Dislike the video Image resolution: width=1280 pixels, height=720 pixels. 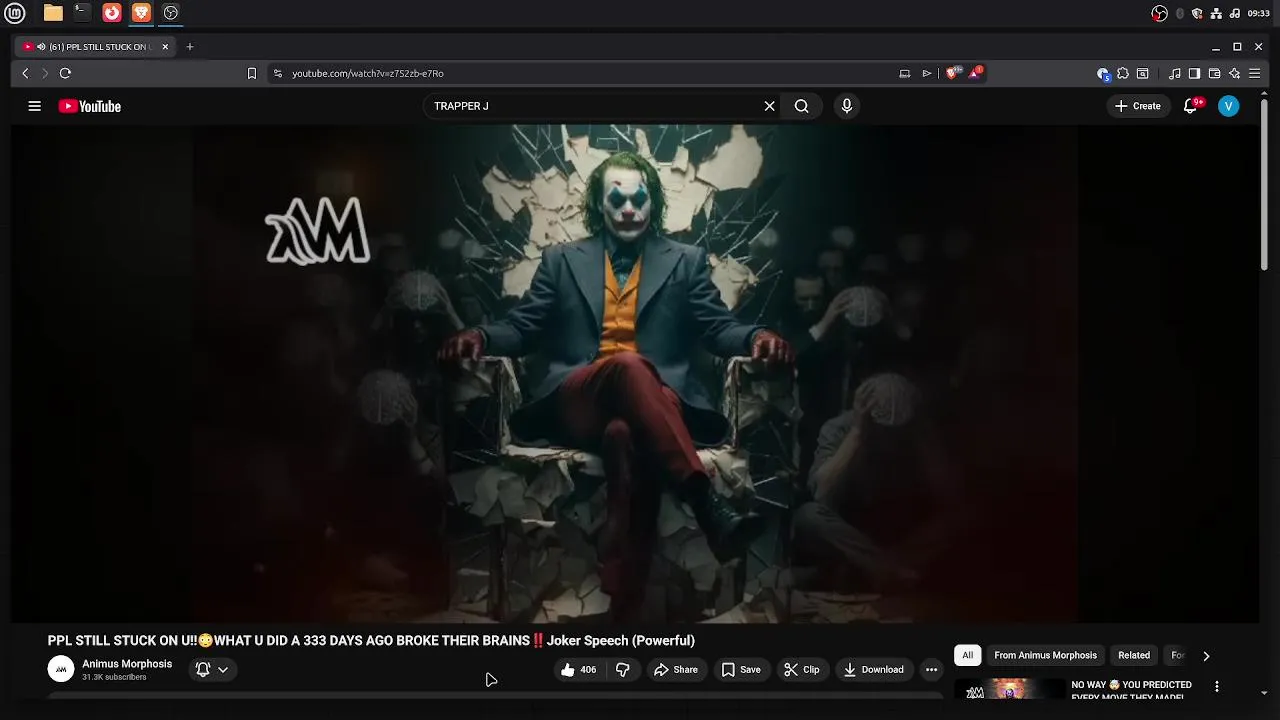[x=622, y=670]
